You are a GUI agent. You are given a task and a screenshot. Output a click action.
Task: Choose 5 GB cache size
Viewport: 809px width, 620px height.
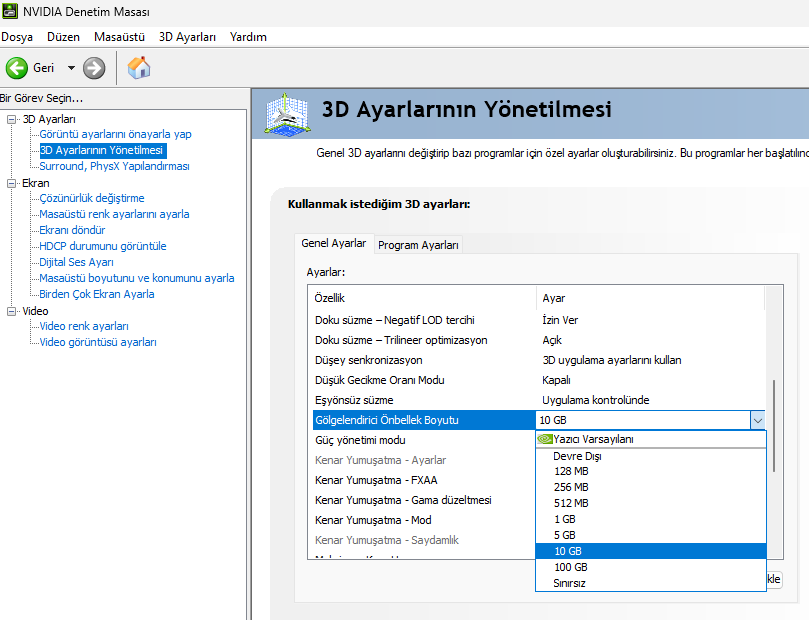coord(651,535)
